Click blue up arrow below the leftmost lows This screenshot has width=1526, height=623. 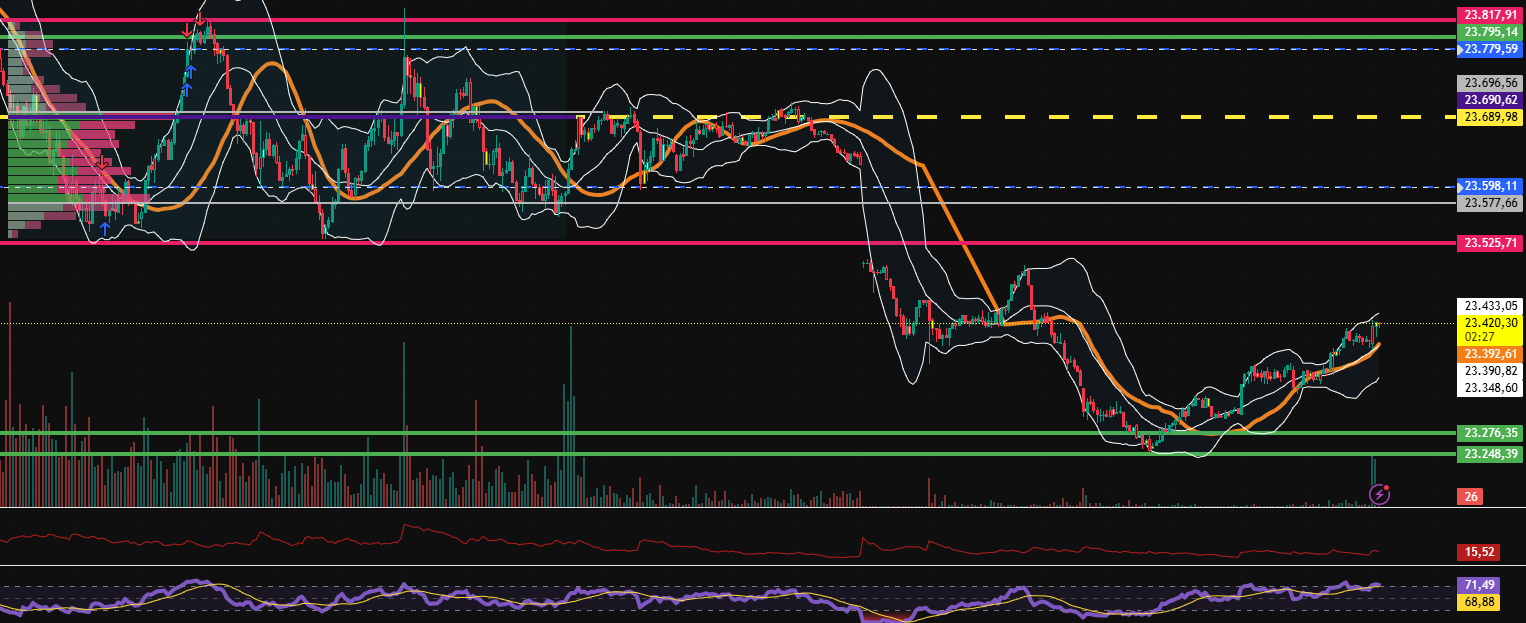(x=104, y=229)
